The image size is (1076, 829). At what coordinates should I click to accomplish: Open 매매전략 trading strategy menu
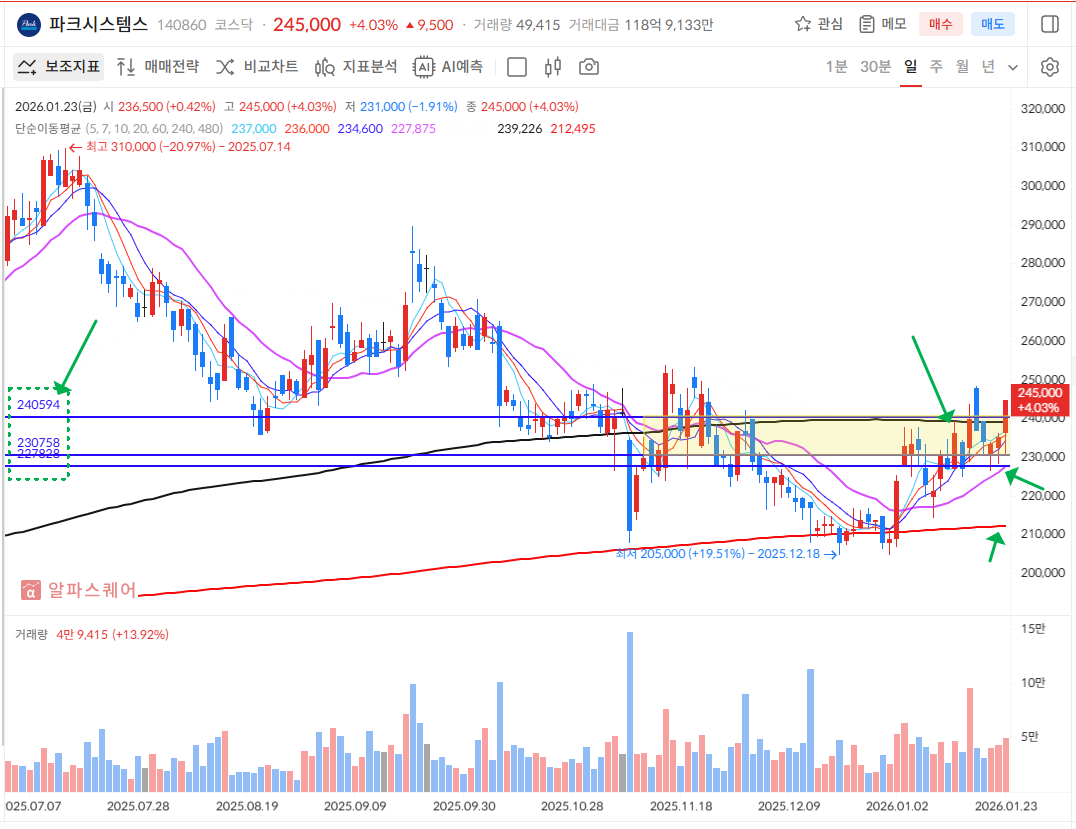click(x=157, y=67)
